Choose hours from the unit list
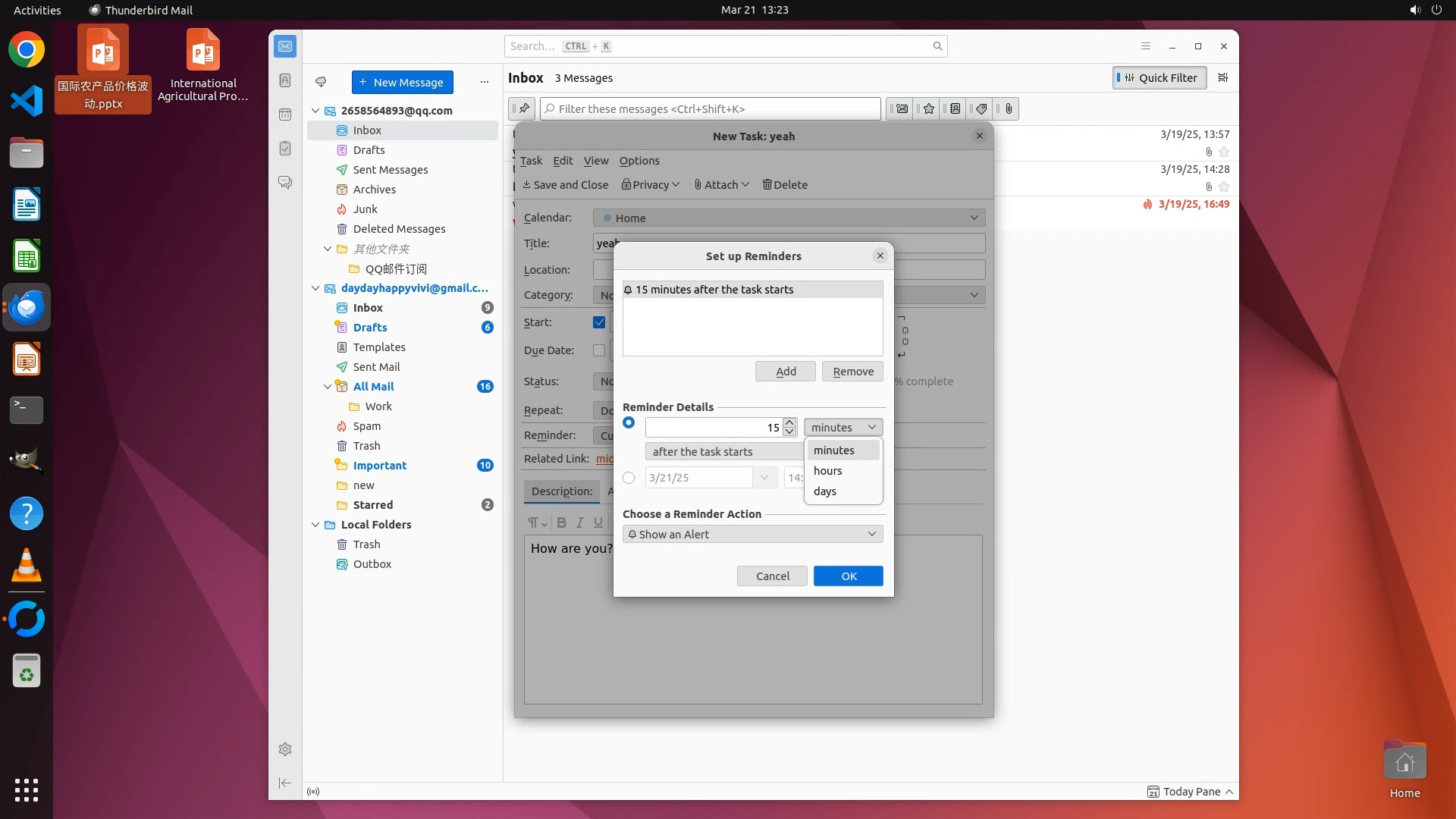Image resolution: width=1456 pixels, height=819 pixels. tap(828, 471)
